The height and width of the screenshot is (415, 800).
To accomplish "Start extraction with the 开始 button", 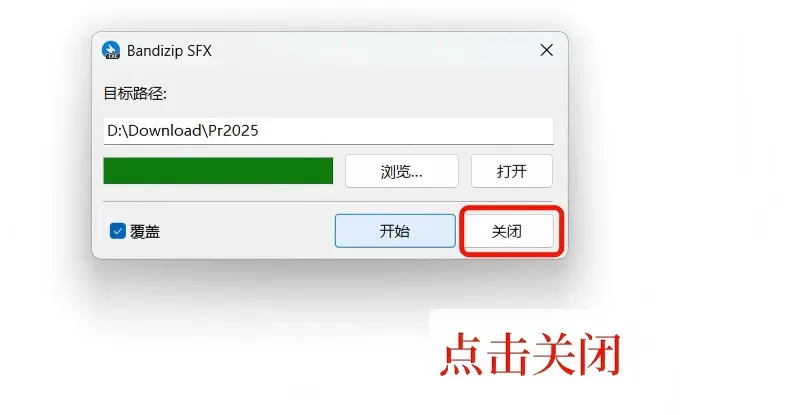I will pos(395,231).
